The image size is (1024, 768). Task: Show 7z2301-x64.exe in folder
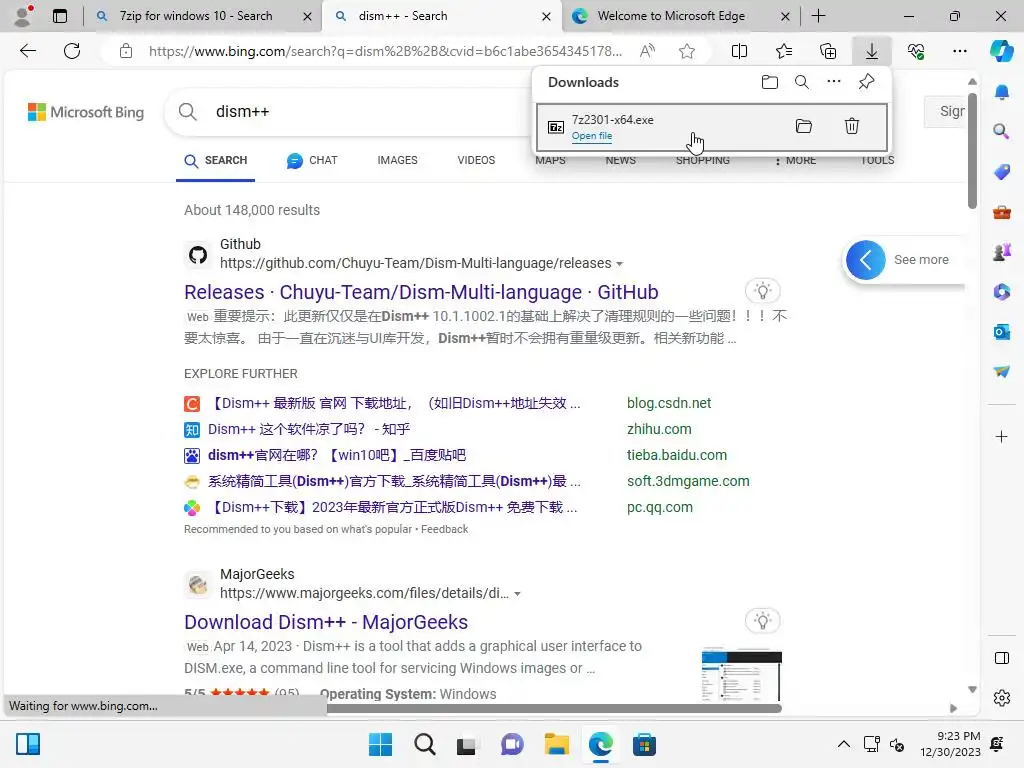(x=804, y=126)
